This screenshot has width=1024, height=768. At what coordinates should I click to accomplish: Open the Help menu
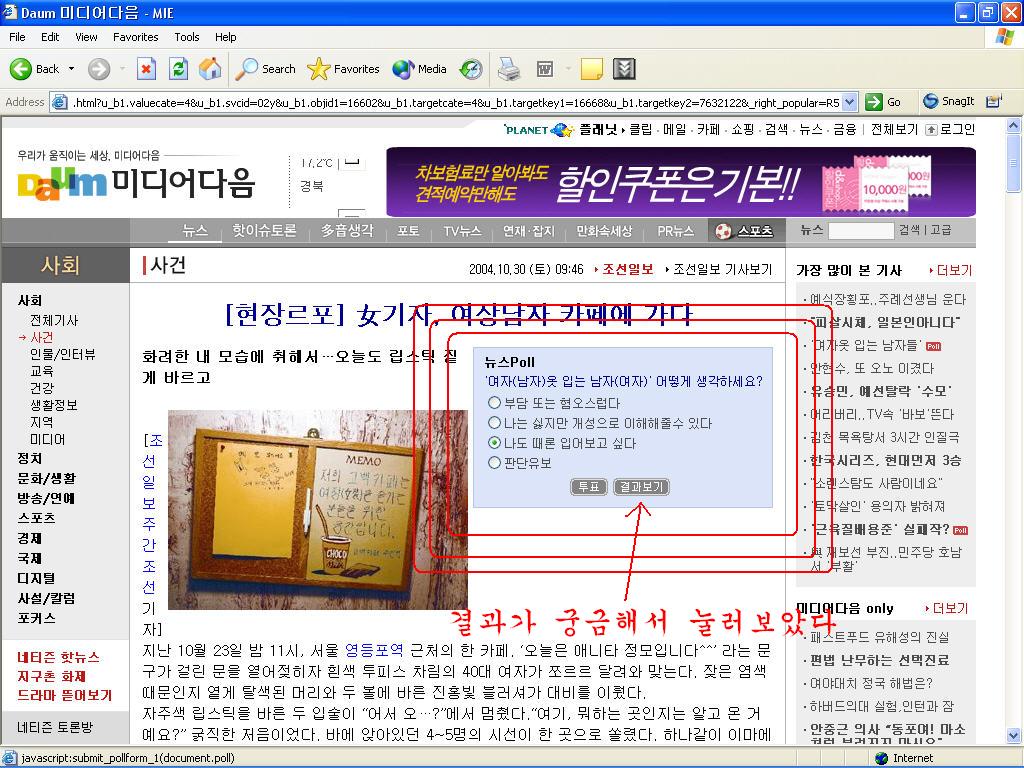pyautogui.click(x=225, y=37)
